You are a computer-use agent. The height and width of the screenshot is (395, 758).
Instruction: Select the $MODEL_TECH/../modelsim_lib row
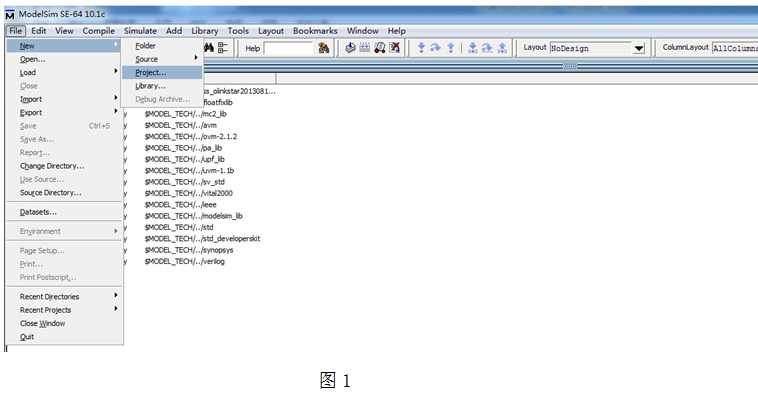pyautogui.click(x=194, y=216)
